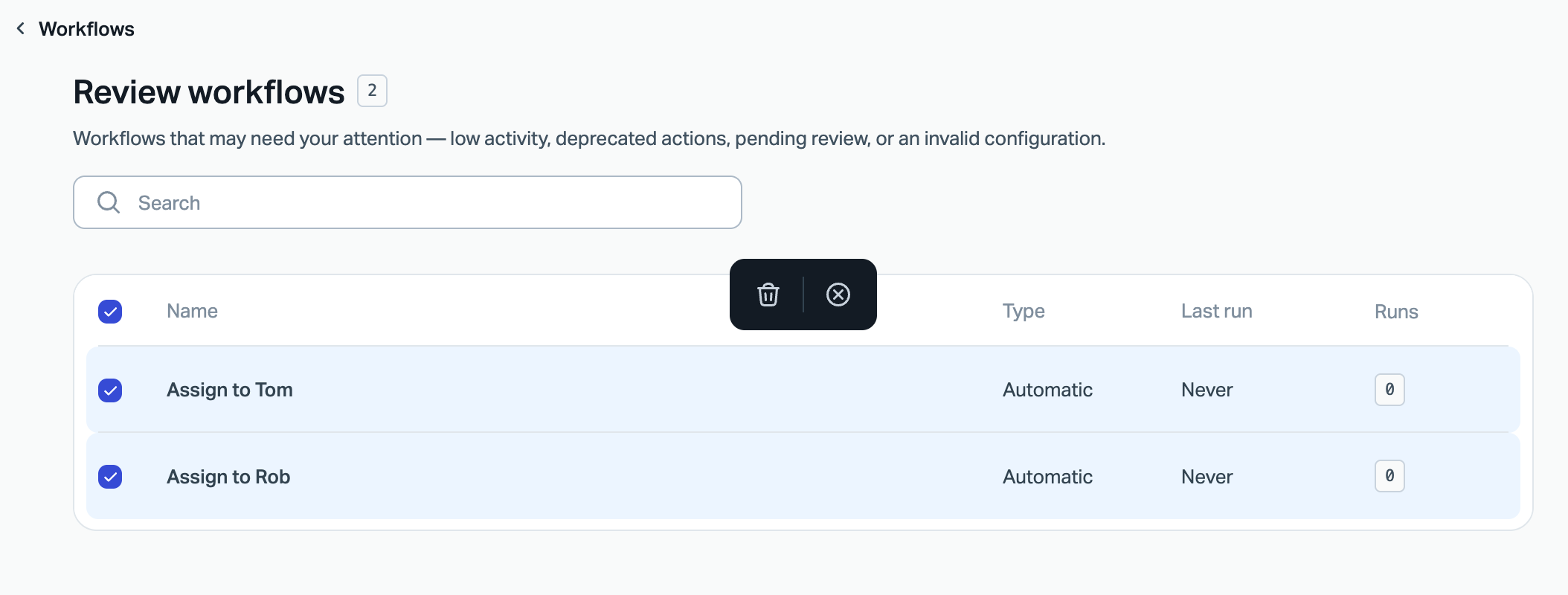Open the Workflows breadcrumb link
This screenshot has width=1568, height=595.
click(86, 29)
